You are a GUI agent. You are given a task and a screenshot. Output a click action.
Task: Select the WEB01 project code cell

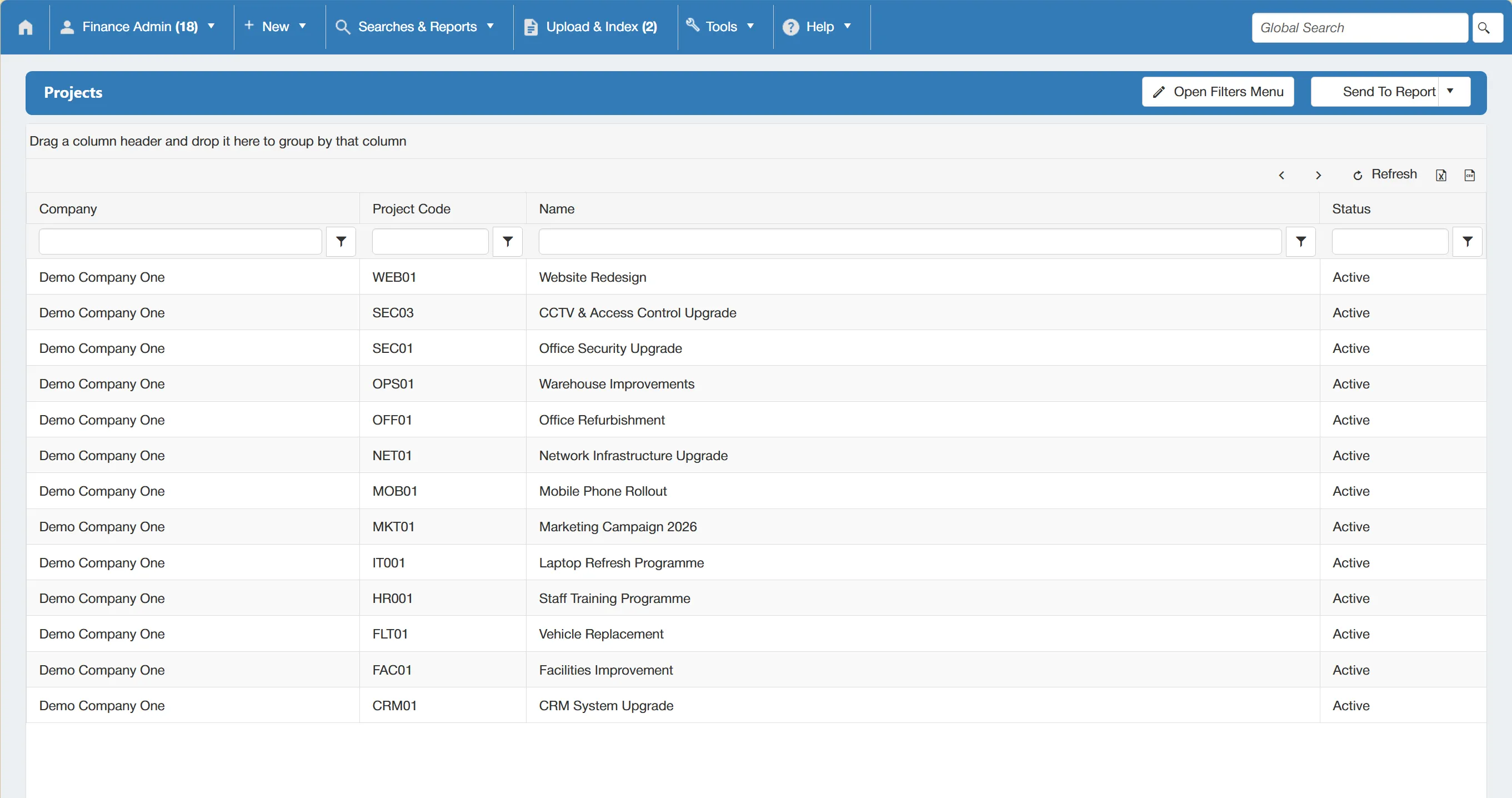point(443,277)
